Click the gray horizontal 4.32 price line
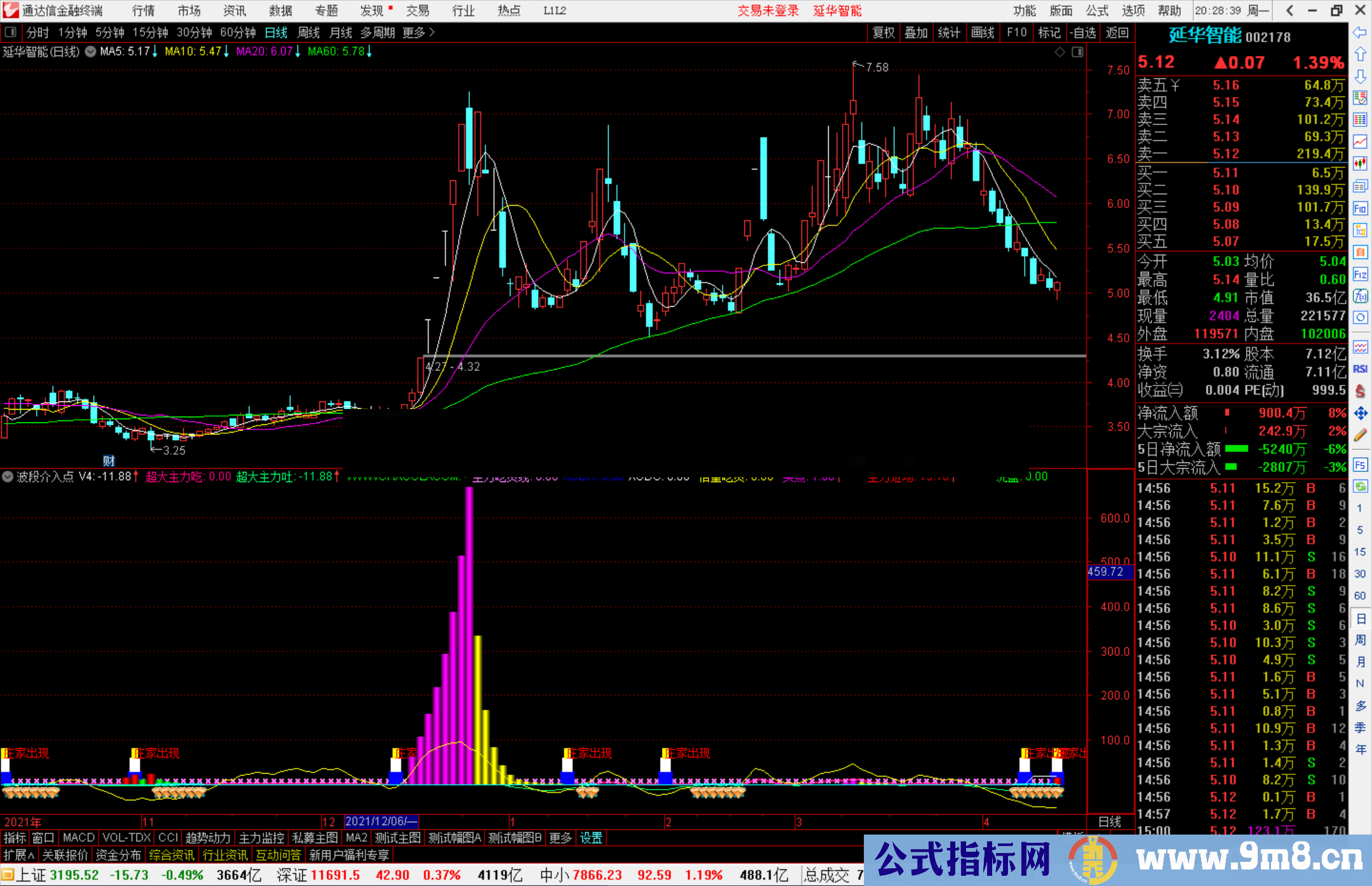 coord(762,356)
